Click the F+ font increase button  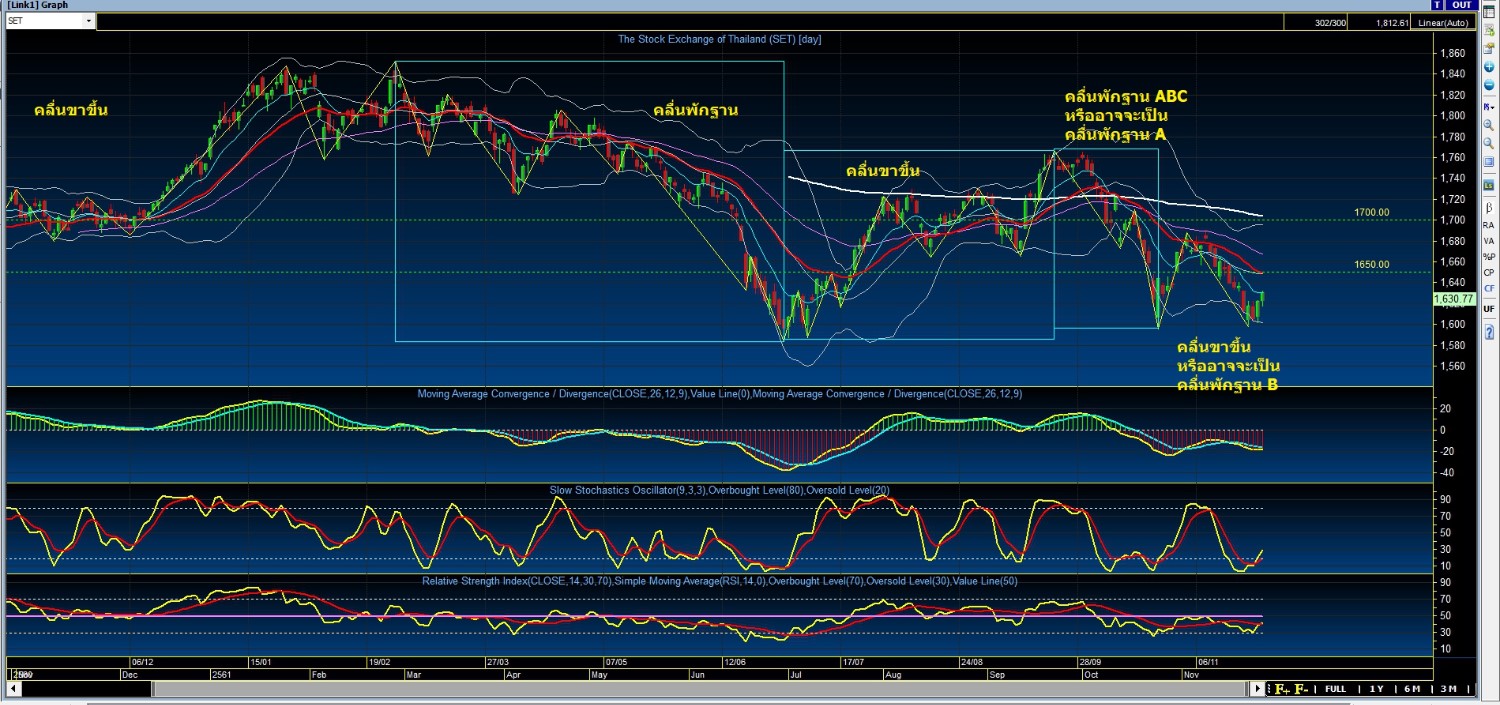coord(1281,689)
